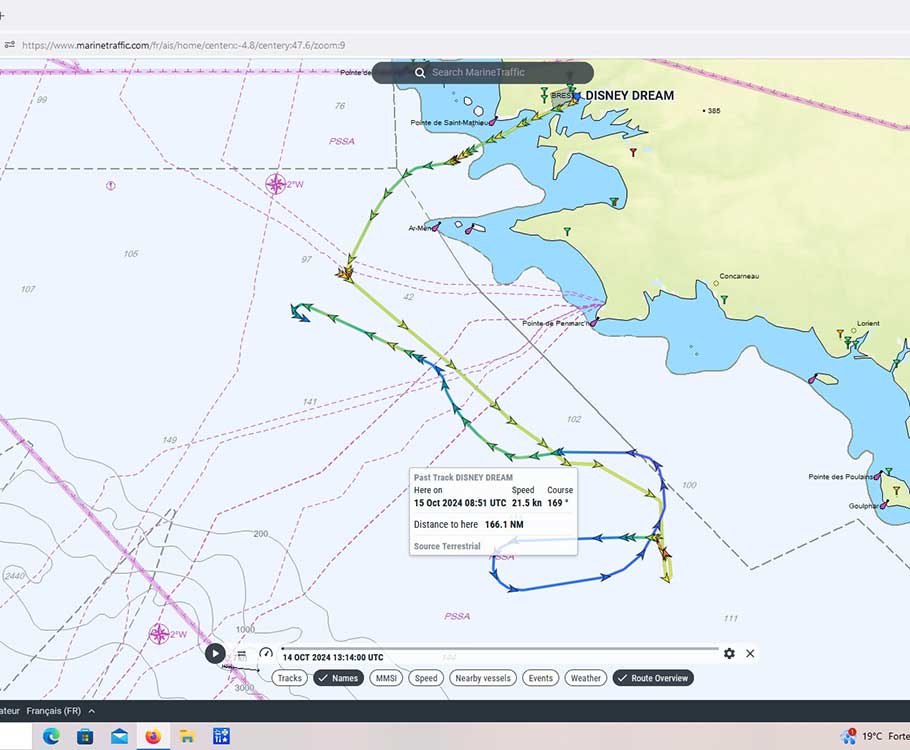Screen dimensions: 910x750
Task: Open the blue tiled app on the taskbar
Action: [x=221, y=736]
